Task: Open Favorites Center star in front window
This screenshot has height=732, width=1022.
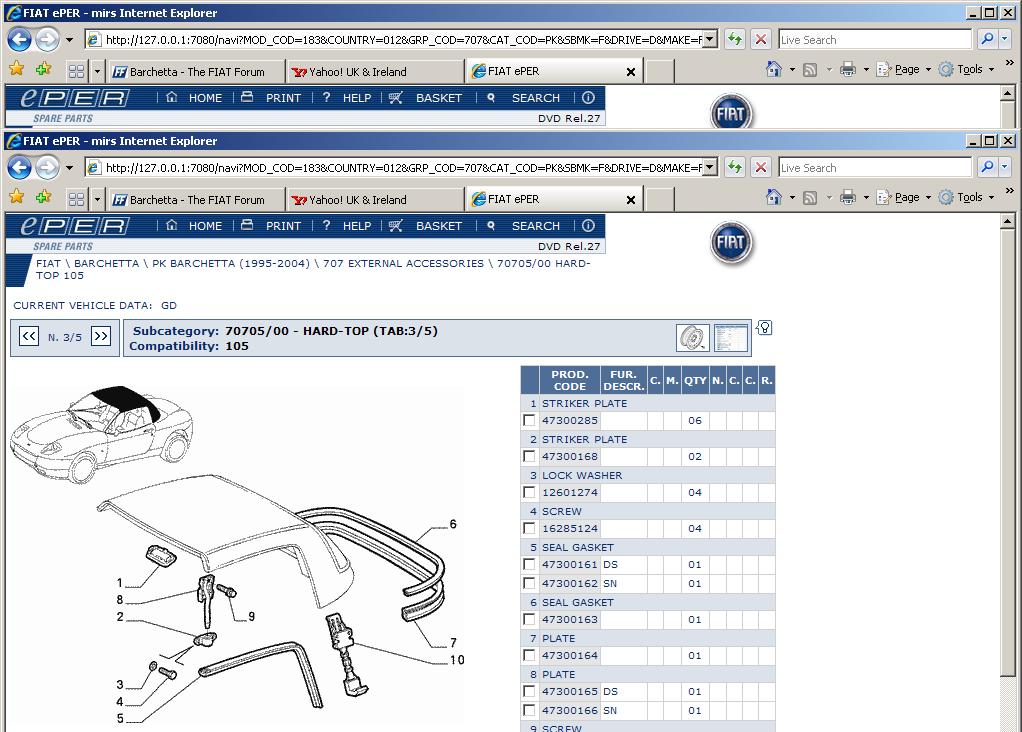Action: [x=16, y=197]
